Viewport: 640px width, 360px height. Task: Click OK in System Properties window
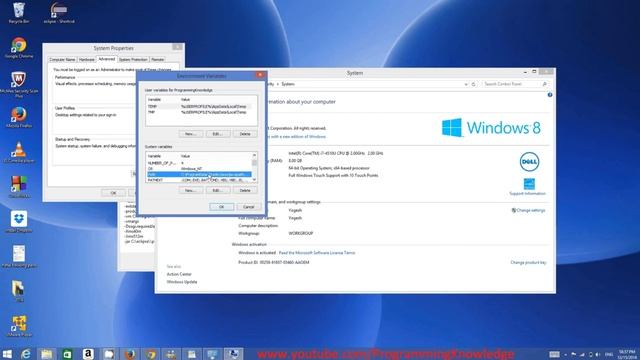click(113, 193)
